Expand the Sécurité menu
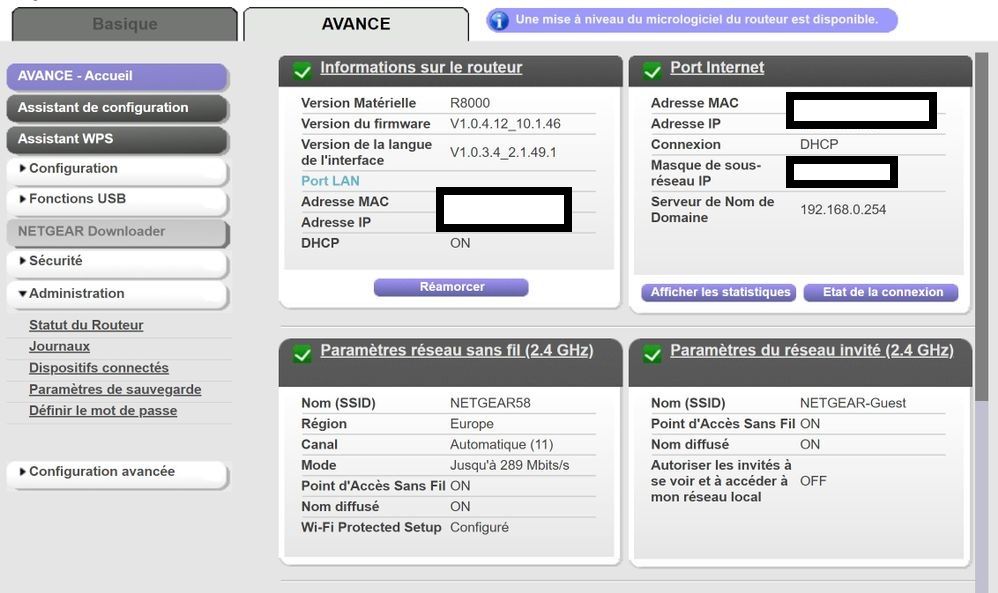This screenshot has width=998, height=593. pyautogui.click(x=117, y=262)
